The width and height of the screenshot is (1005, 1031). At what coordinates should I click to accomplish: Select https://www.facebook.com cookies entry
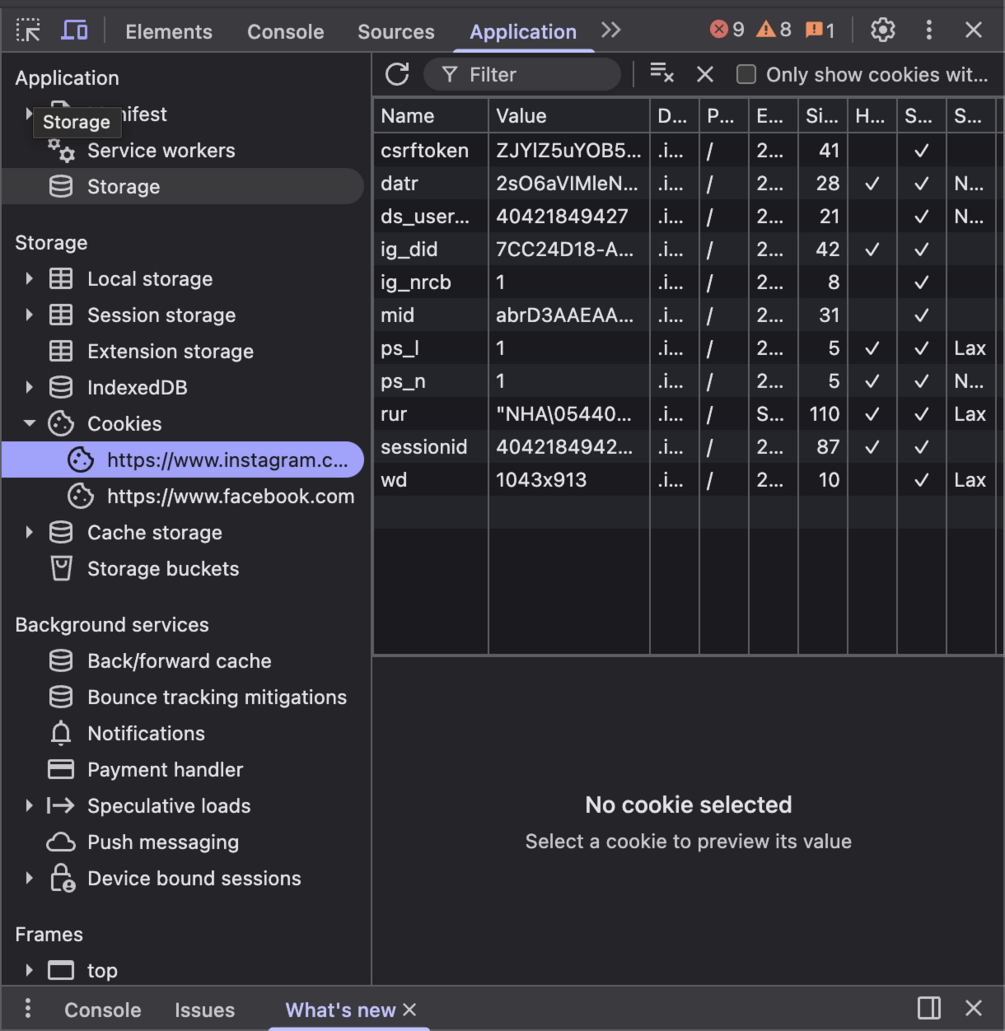(x=183, y=496)
